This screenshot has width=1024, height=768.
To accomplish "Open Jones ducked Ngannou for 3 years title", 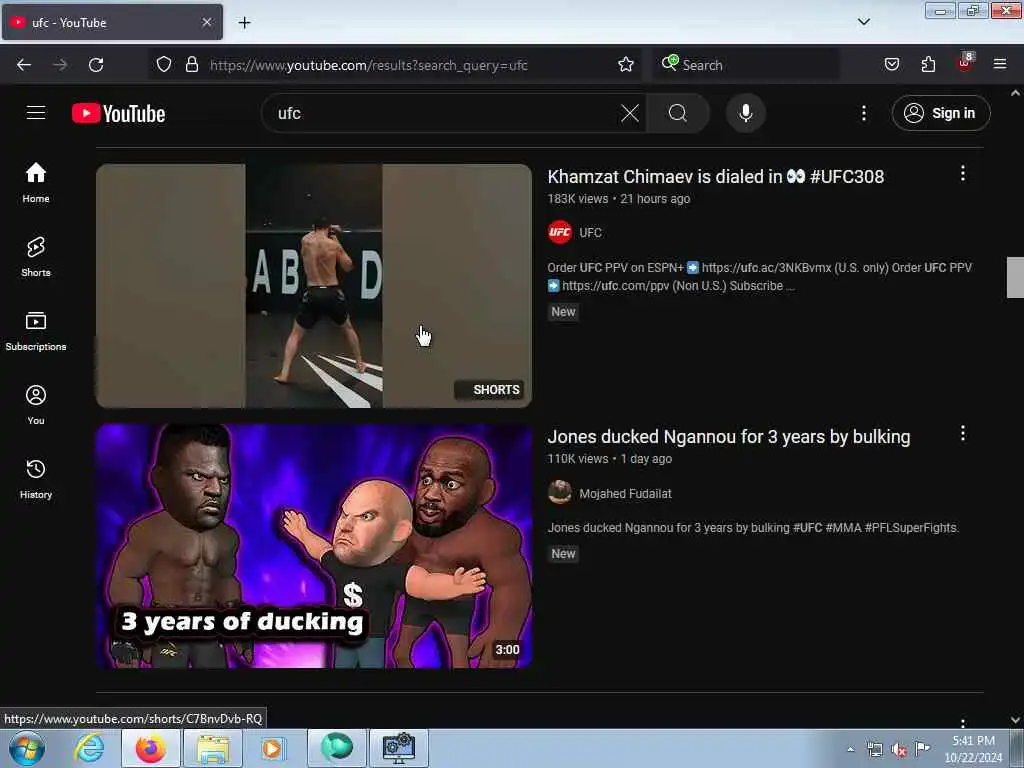I will tap(728, 436).
